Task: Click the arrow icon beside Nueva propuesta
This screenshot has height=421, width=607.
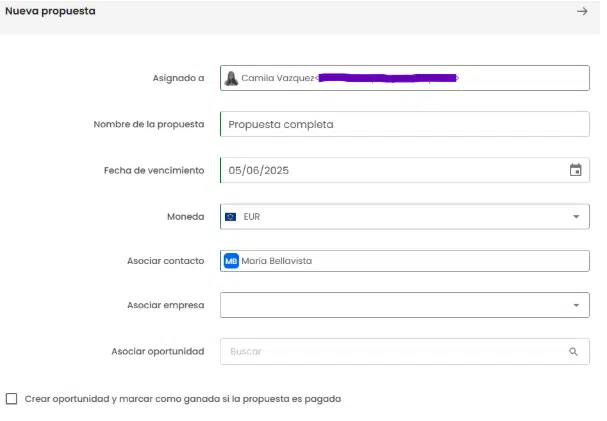Action: tap(582, 11)
